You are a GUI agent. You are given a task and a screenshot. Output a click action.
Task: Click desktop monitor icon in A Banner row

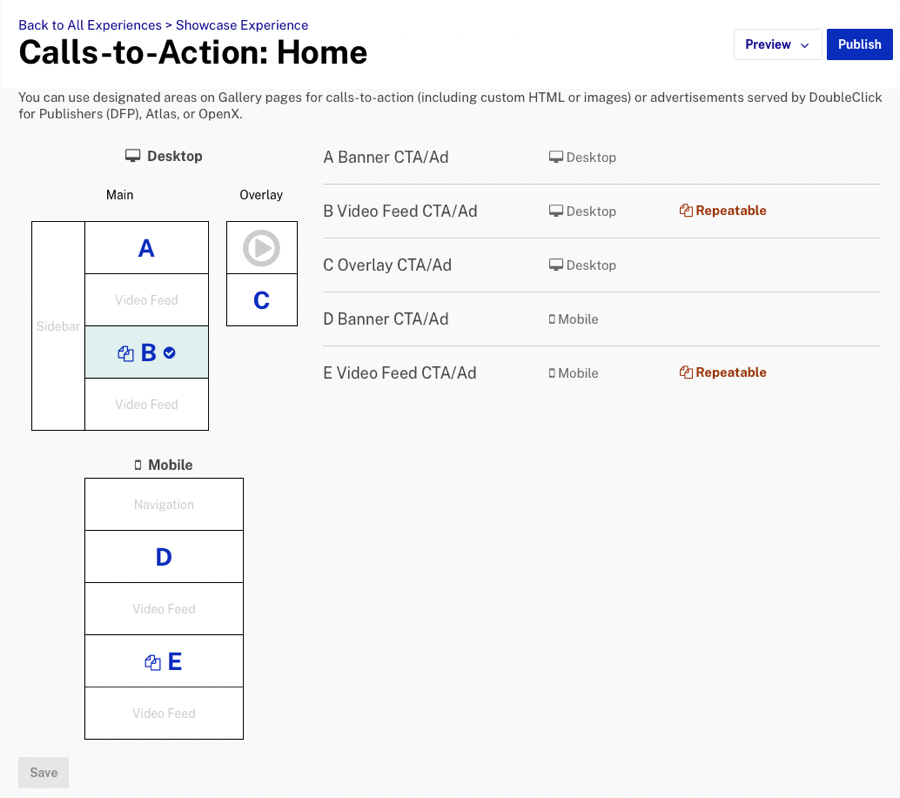coord(556,157)
